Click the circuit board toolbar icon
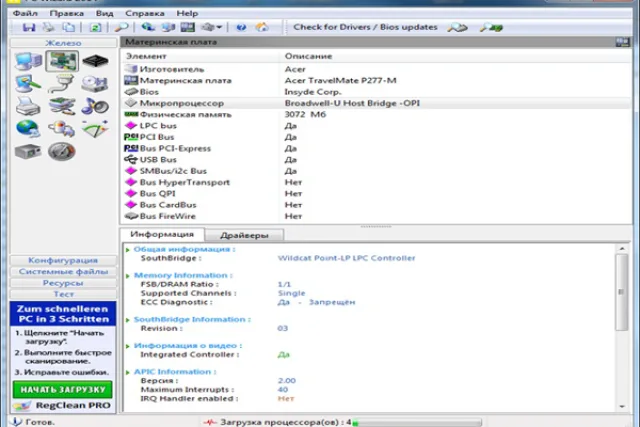Image resolution: width=640 pixels, height=427 pixels. (x=188, y=27)
